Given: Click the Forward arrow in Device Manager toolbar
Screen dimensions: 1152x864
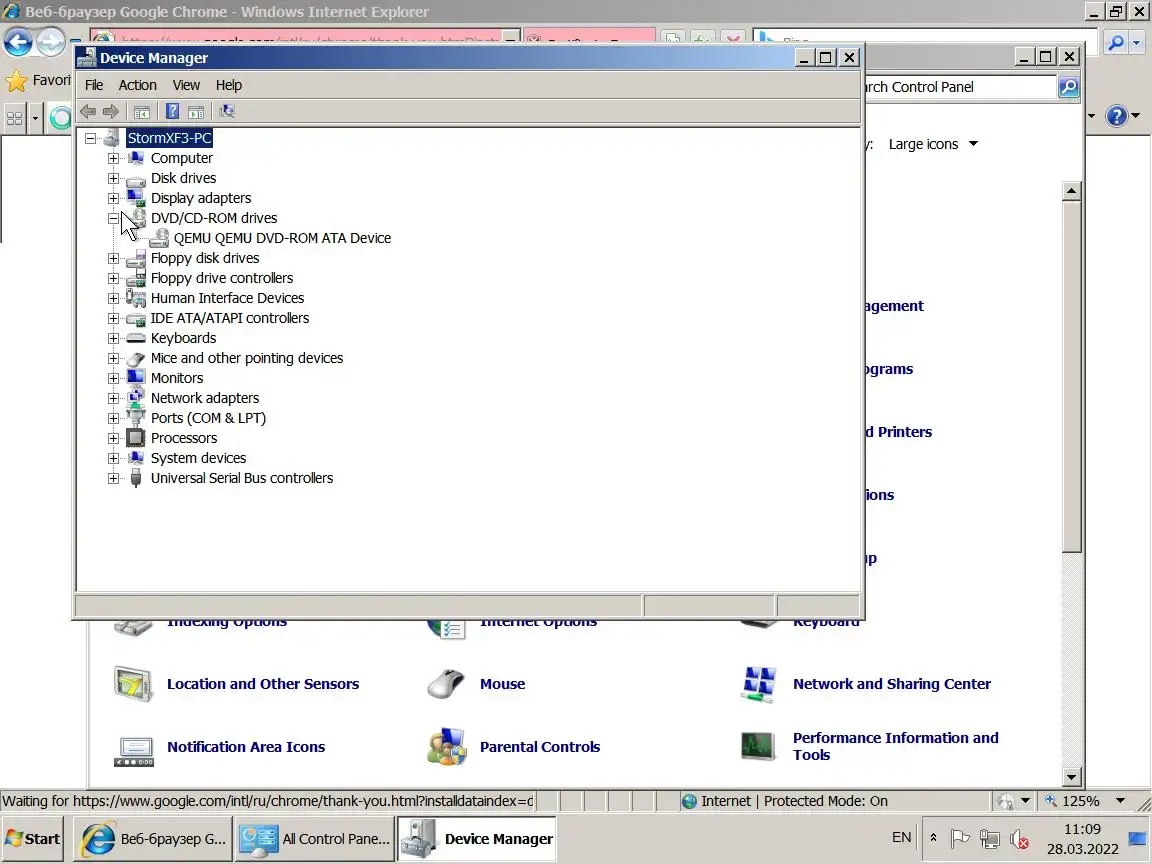Looking at the screenshot, I should (111, 111).
